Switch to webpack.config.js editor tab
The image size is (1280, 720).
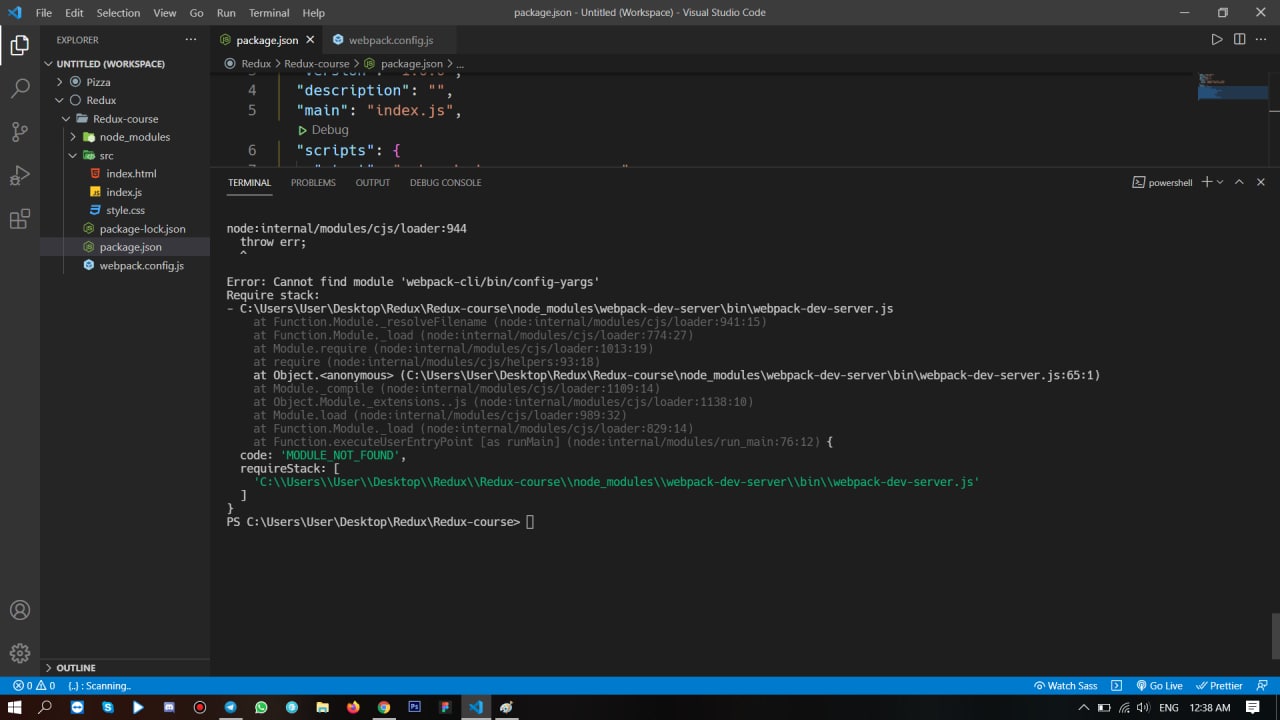pyautogui.click(x=390, y=40)
